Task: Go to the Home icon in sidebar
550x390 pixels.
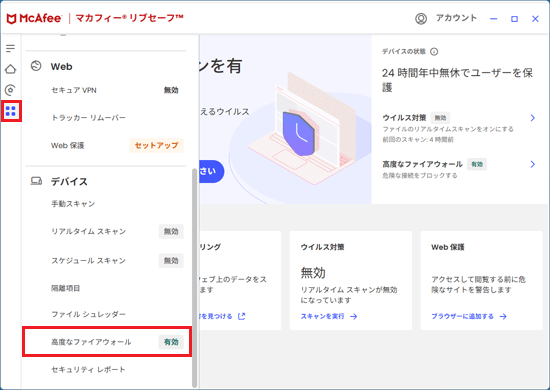Action: coord(11,69)
